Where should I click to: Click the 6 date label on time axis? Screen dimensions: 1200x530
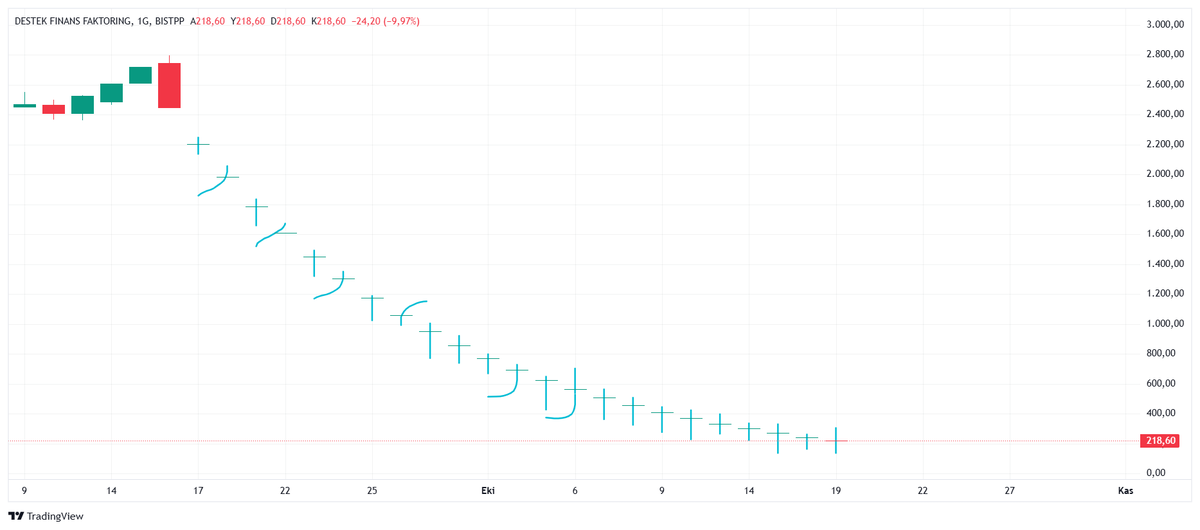[575, 490]
